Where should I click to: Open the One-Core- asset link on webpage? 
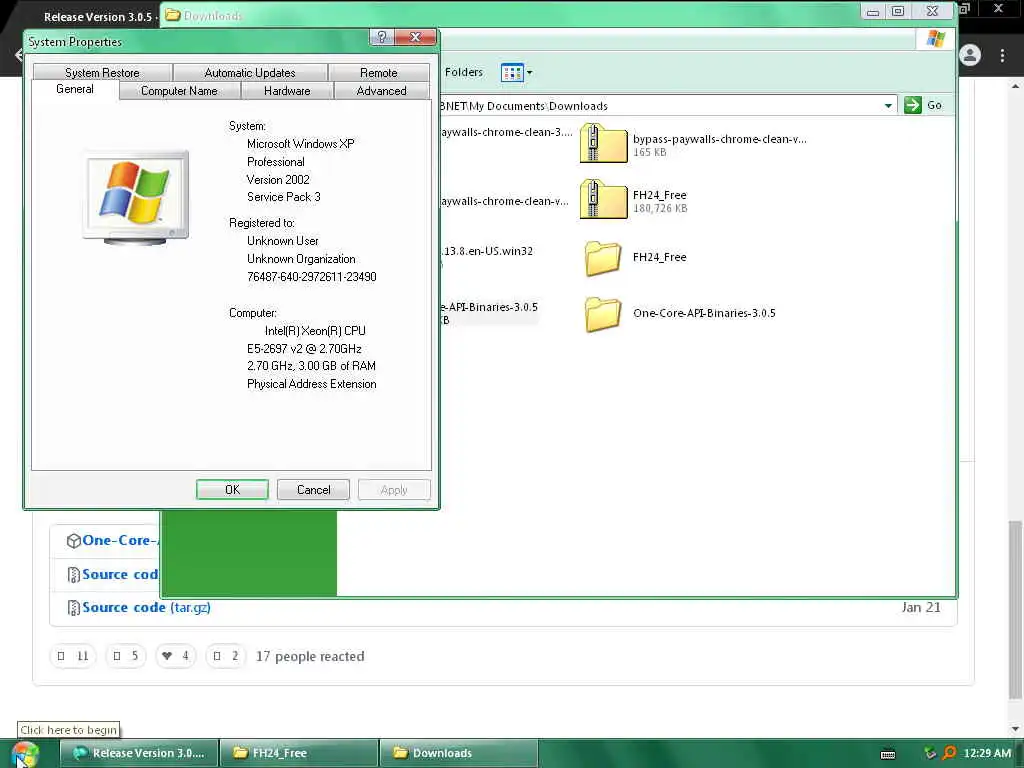pyautogui.click(x=120, y=540)
